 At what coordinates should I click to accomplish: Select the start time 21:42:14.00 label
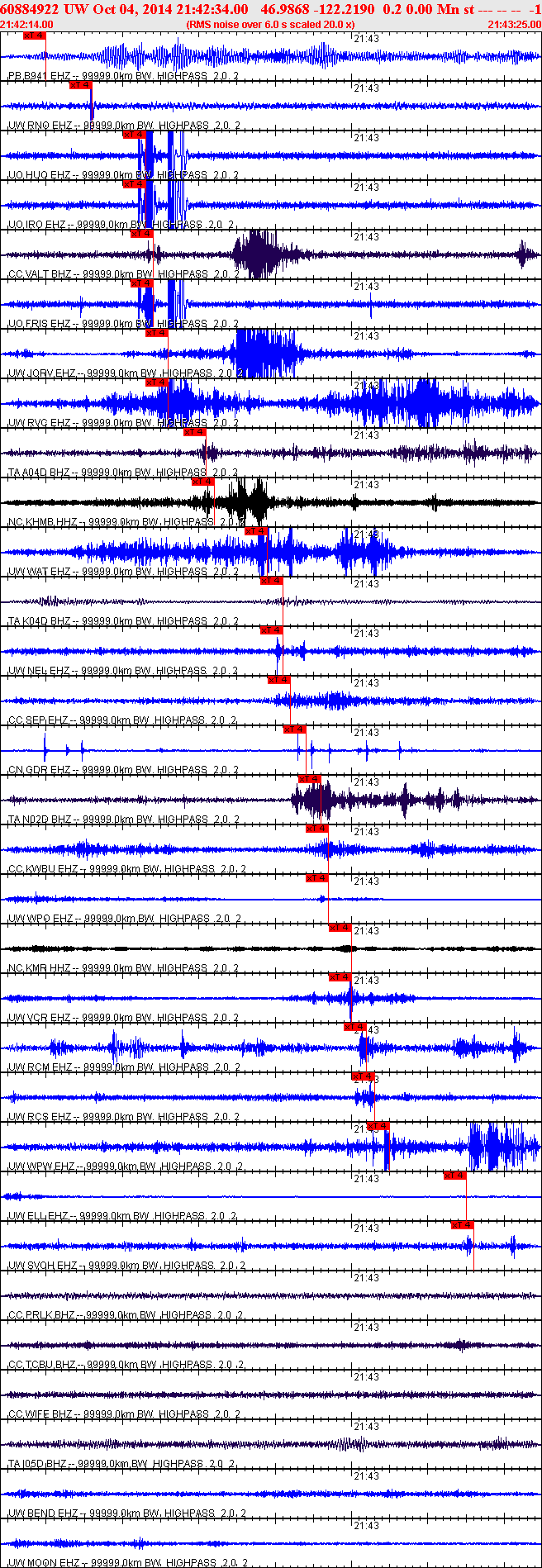pyautogui.click(x=27, y=25)
